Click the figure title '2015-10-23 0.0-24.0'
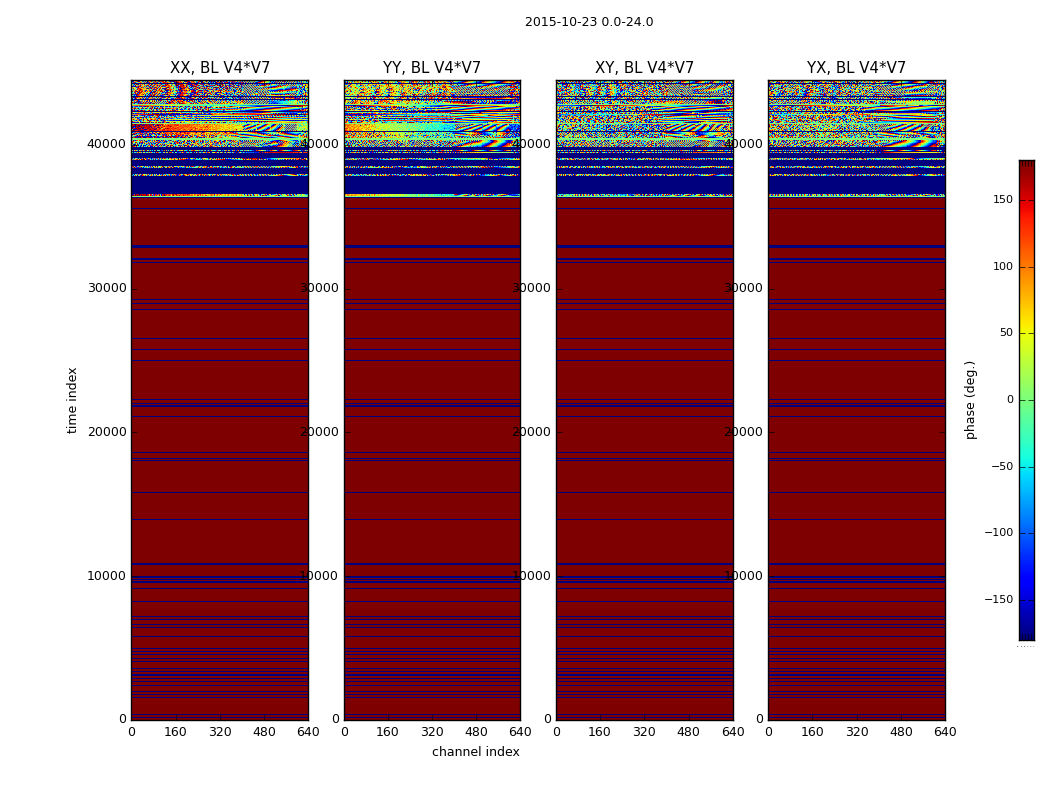The image size is (1050, 800). pyautogui.click(x=588, y=22)
